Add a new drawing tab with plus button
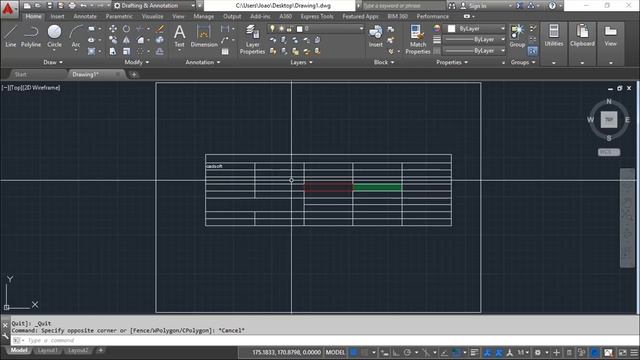 tap(133, 75)
